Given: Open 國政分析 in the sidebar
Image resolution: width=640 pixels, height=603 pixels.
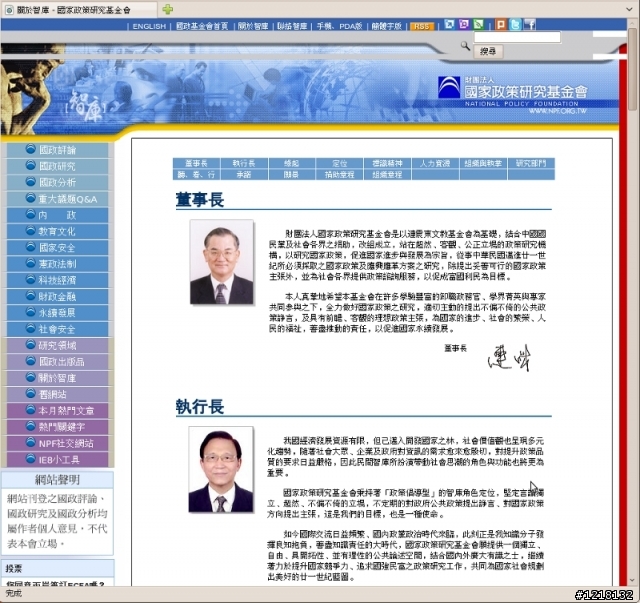Looking at the screenshot, I should click(x=57, y=182).
